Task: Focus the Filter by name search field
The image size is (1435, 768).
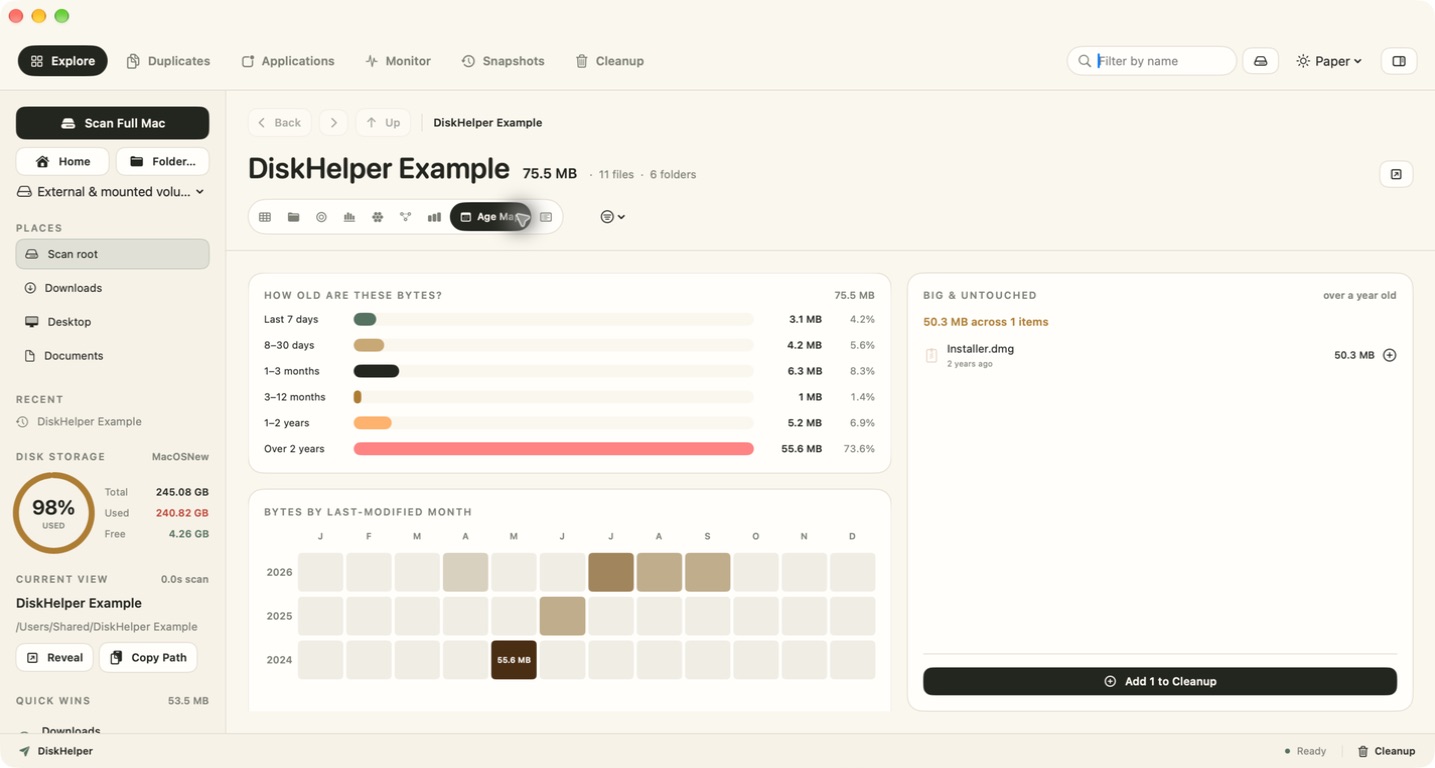Action: pyautogui.click(x=1152, y=61)
